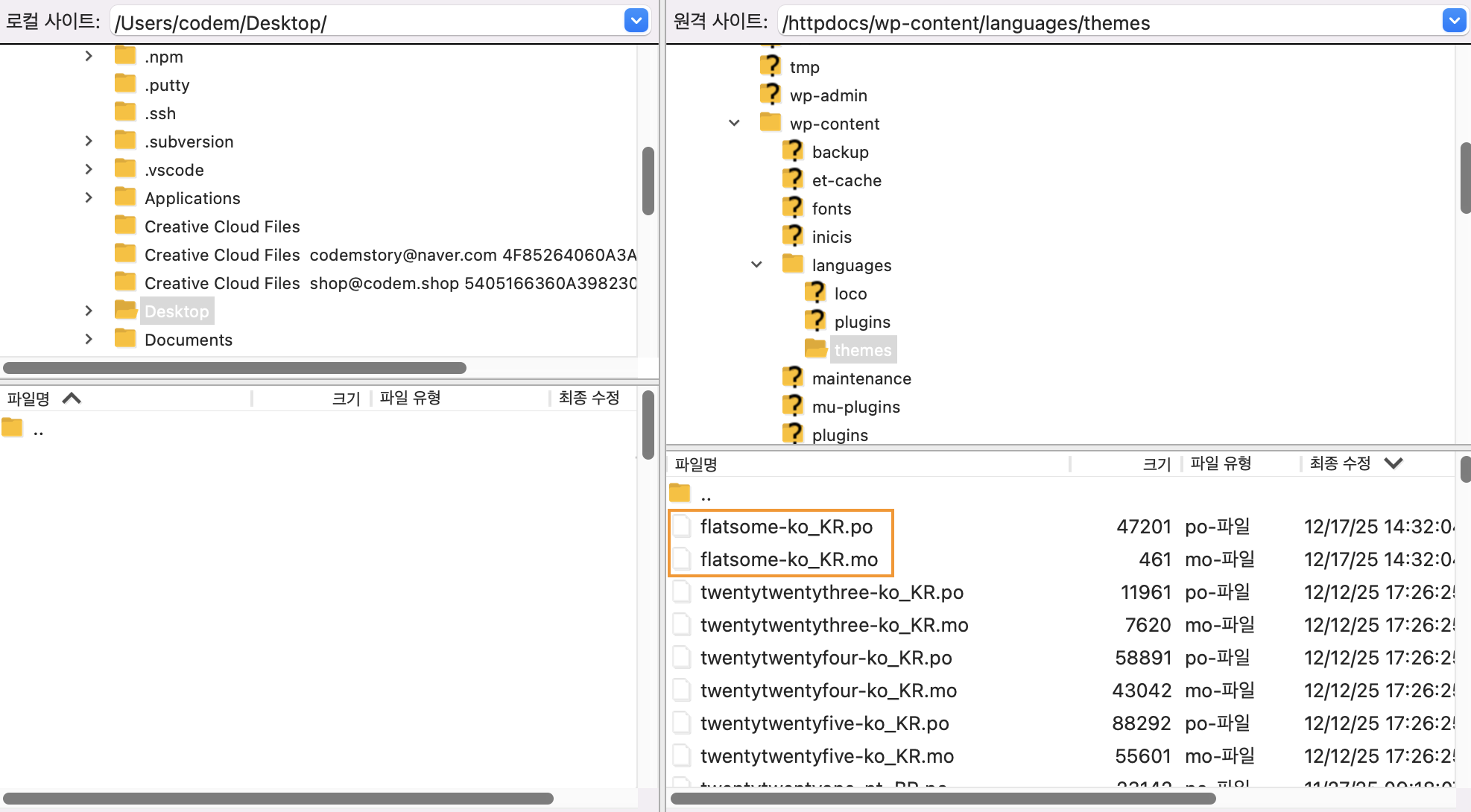Open the local site path dropdown
This screenshot has width=1471, height=812.
click(x=636, y=21)
